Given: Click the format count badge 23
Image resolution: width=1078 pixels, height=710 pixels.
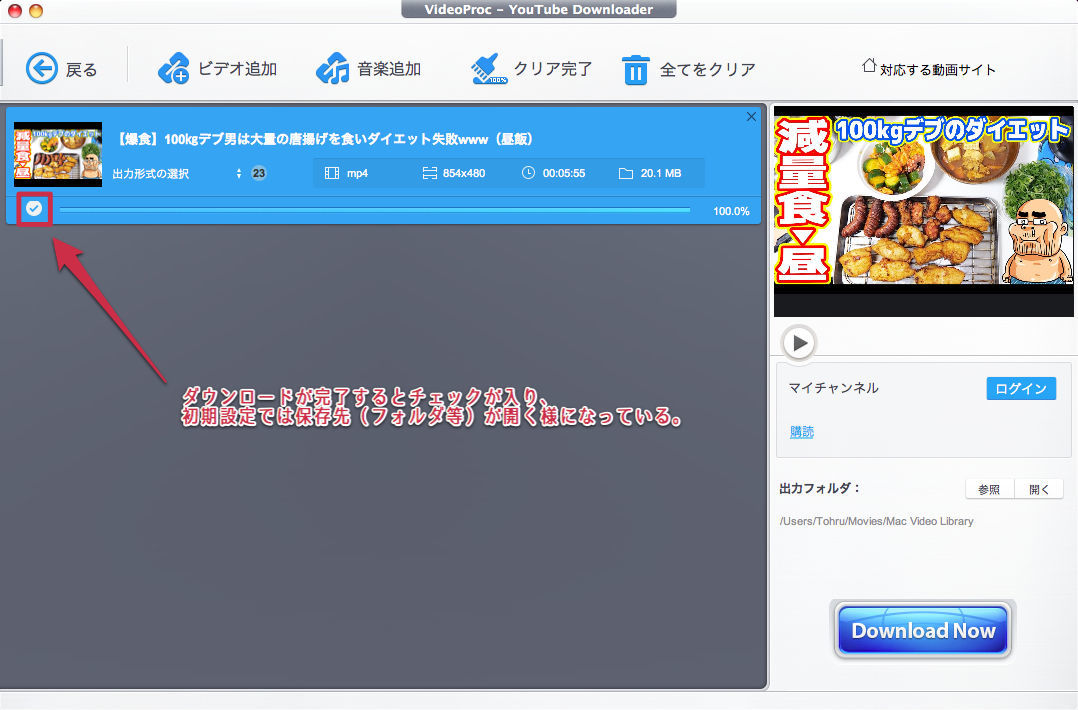Looking at the screenshot, I should pyautogui.click(x=258, y=173).
